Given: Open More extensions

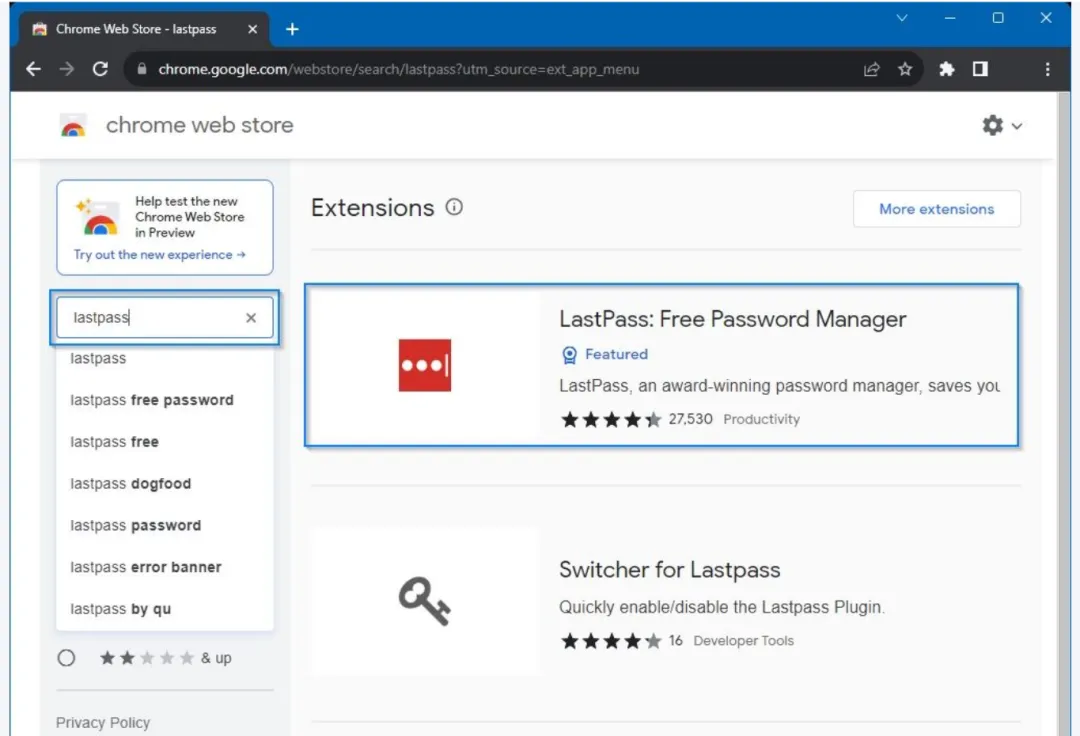Looking at the screenshot, I should pyautogui.click(x=937, y=209).
